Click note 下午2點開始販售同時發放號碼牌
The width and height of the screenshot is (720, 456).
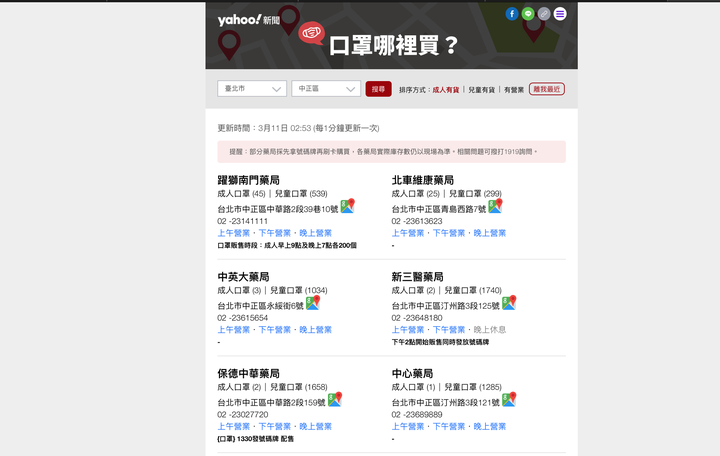coord(440,342)
